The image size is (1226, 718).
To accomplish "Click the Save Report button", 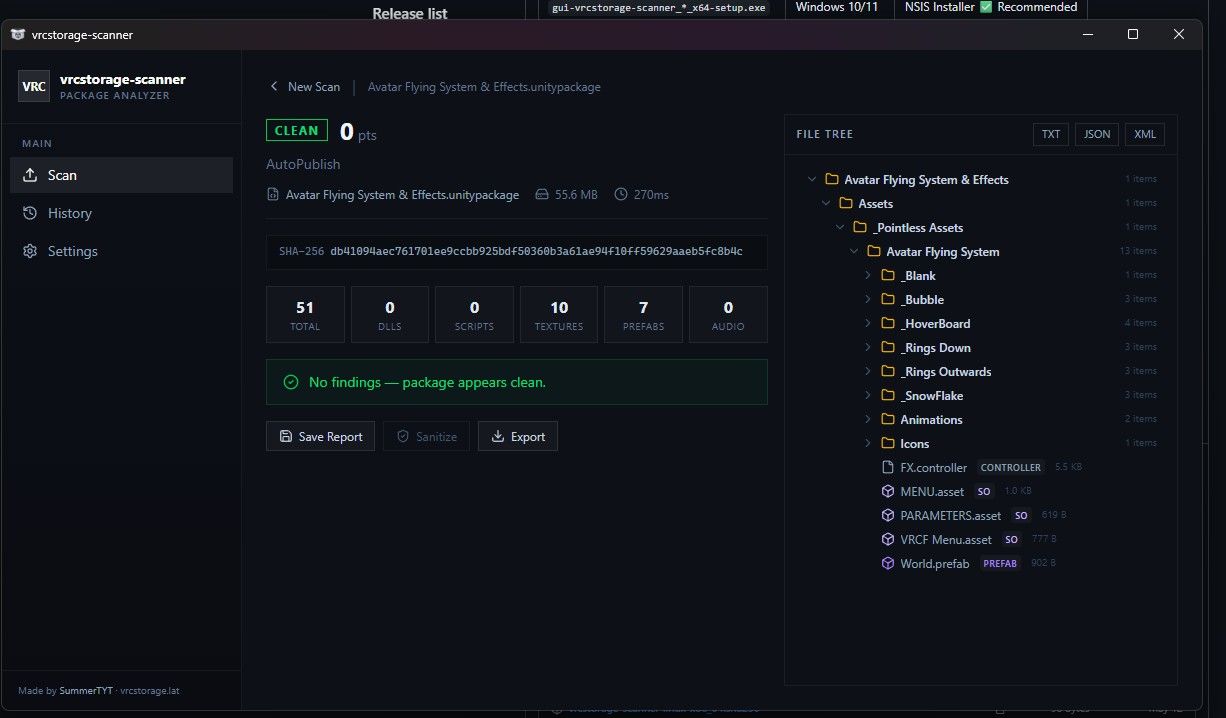I will [321, 437].
